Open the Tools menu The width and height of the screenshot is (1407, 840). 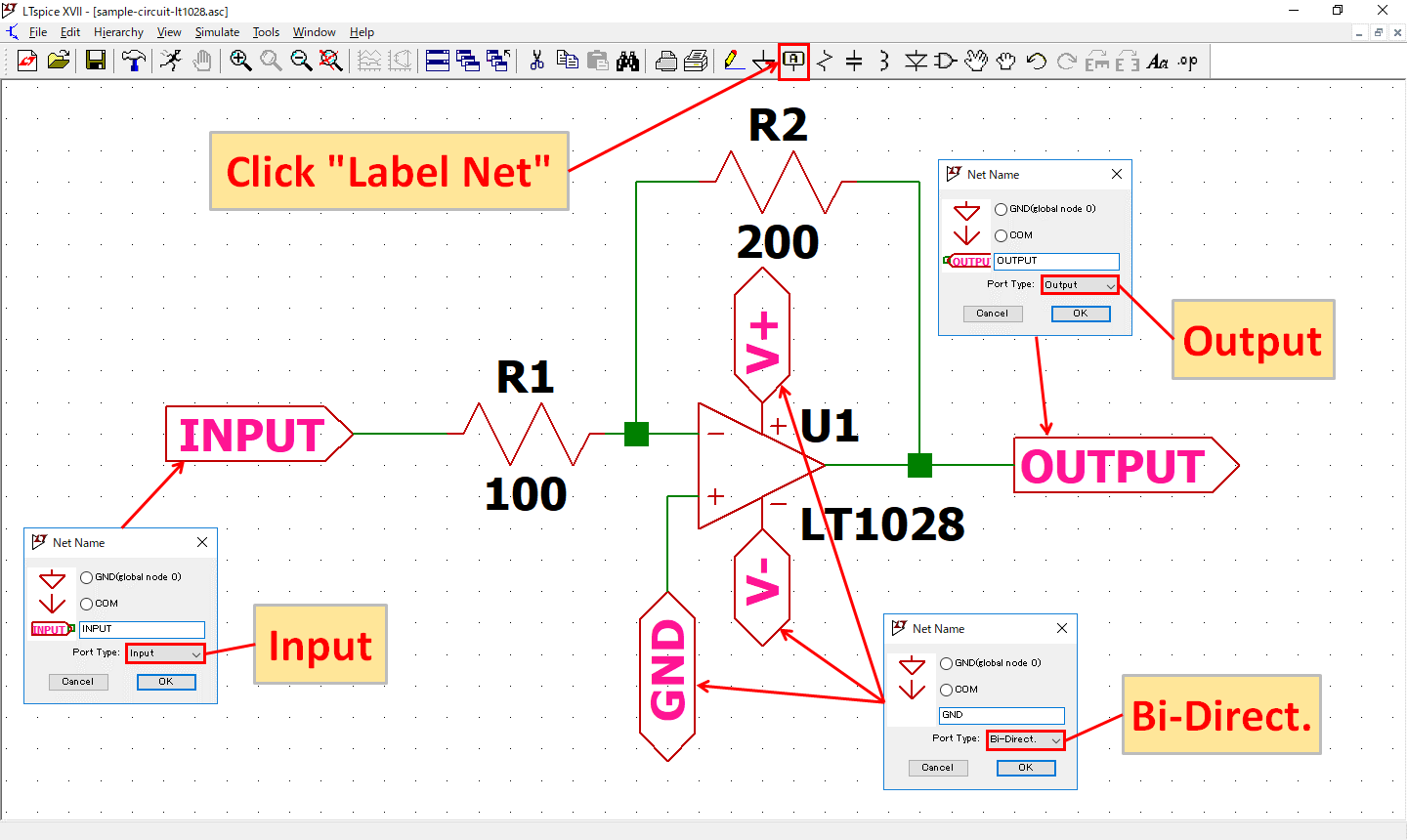(x=266, y=32)
